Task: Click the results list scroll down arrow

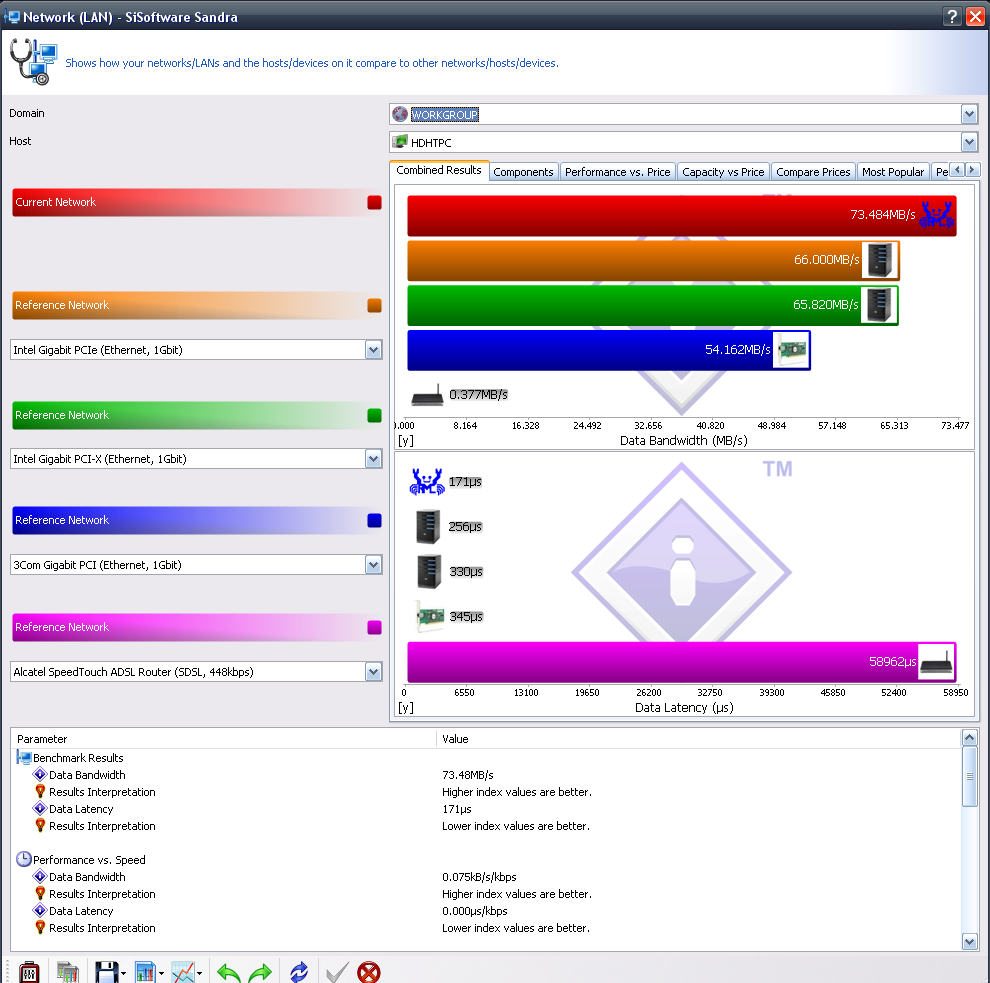Action: coord(969,942)
